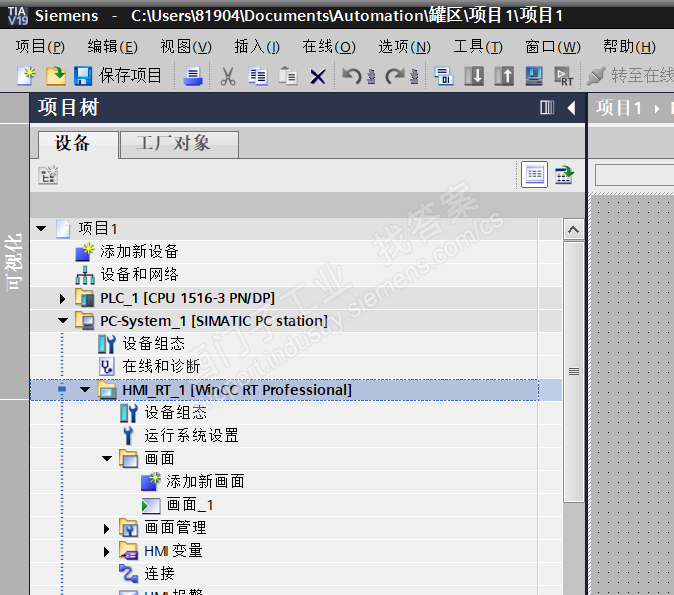Select the HMI 变量 folder label

[x=173, y=551]
